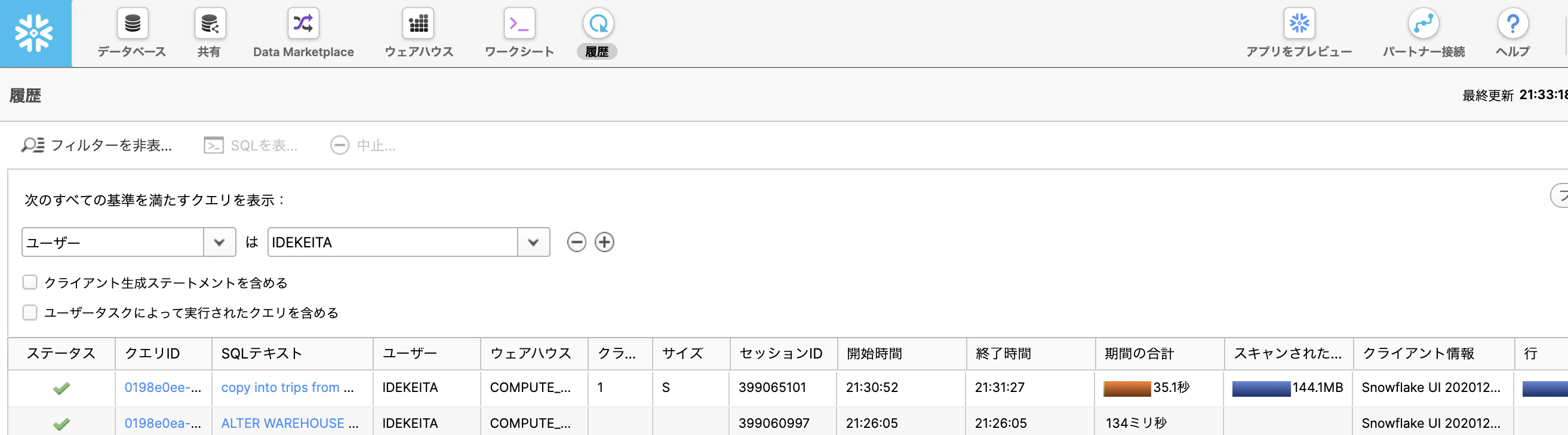Open the 履歴 history icon

coord(598,24)
